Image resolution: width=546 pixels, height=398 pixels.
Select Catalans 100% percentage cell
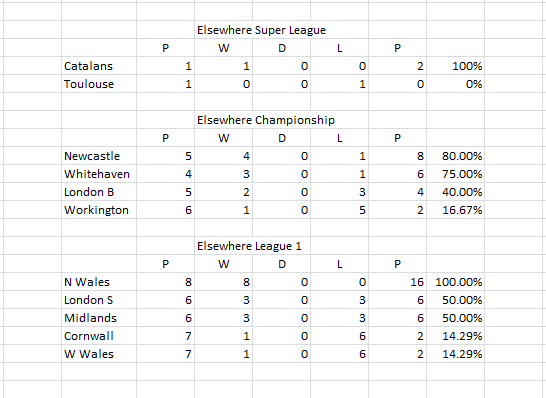tap(455, 66)
